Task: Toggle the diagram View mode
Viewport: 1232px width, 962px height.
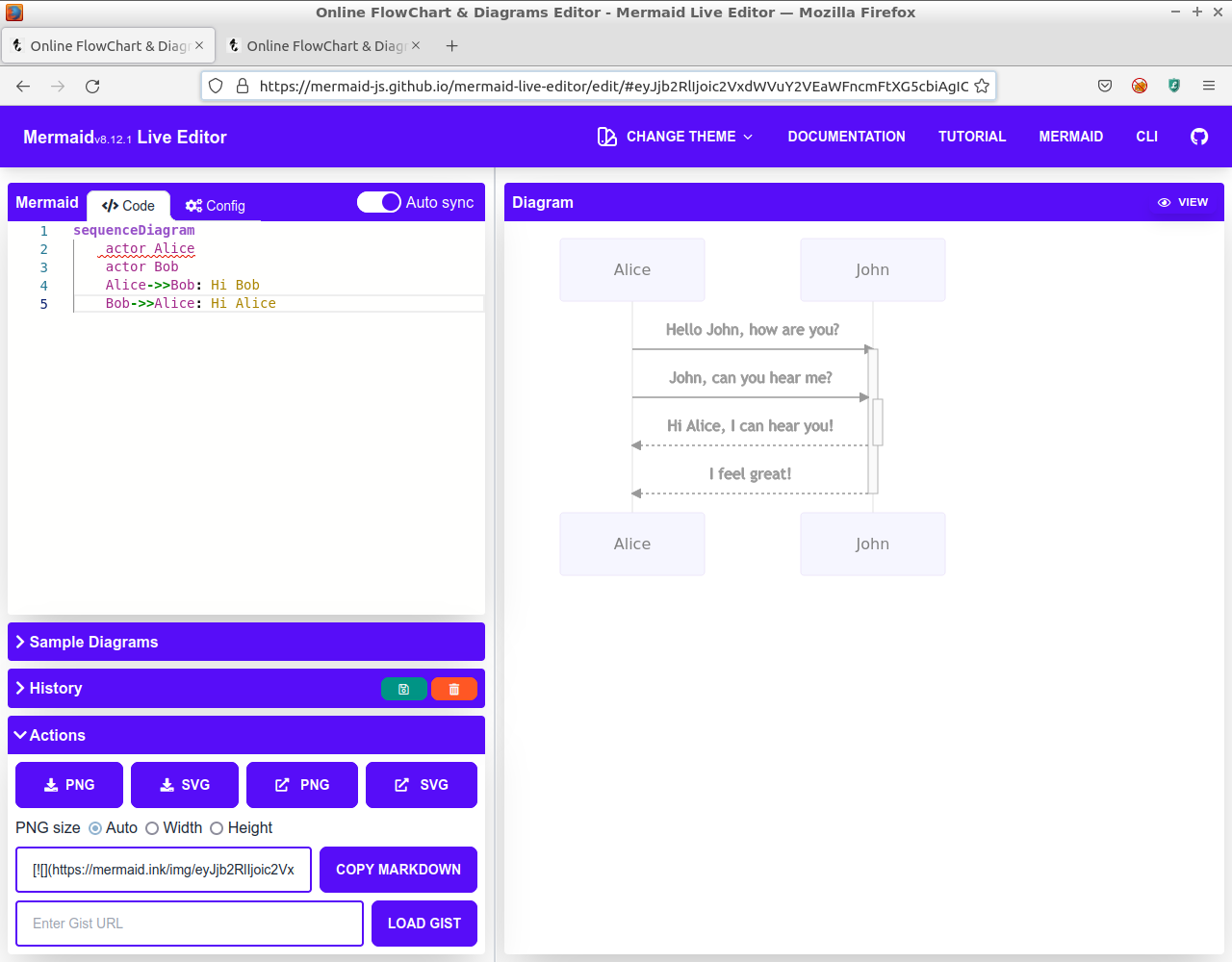Action: (1183, 202)
